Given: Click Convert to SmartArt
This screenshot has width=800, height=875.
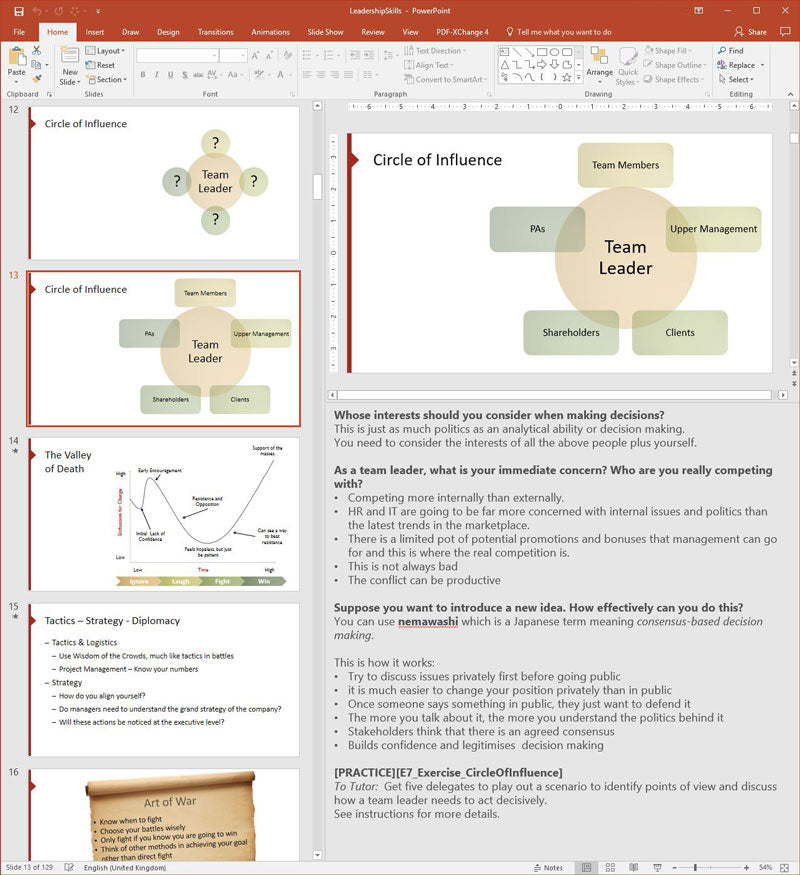Looking at the screenshot, I should (x=445, y=80).
